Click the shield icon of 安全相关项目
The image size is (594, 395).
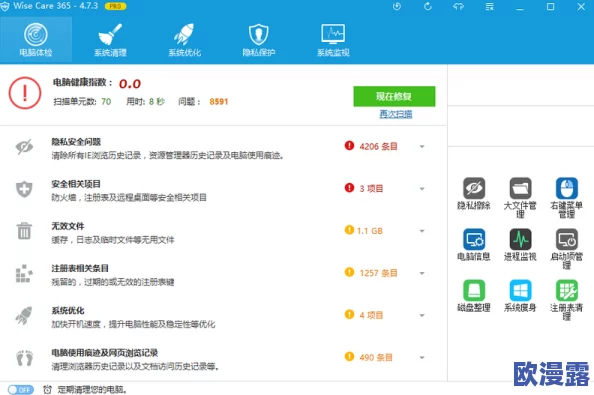(x=24, y=189)
